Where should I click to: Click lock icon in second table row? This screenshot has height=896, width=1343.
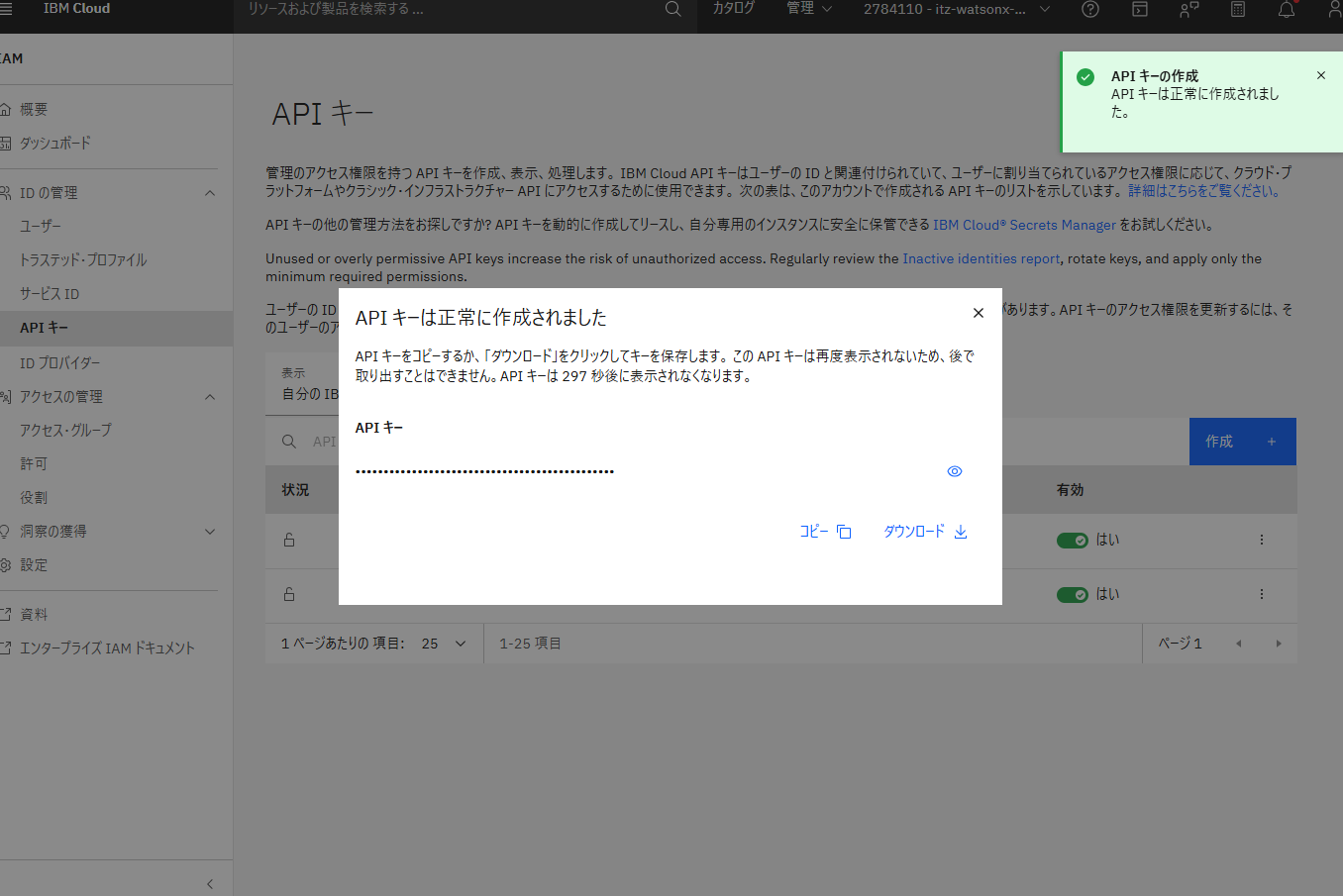click(289, 595)
